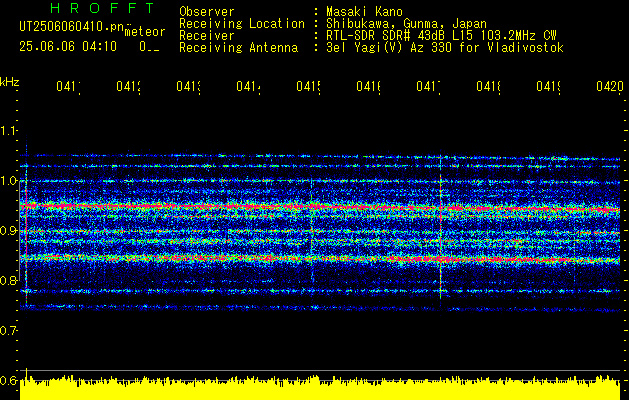Click the HROFFT title text
This screenshot has width=629, height=400.
click(103, 8)
